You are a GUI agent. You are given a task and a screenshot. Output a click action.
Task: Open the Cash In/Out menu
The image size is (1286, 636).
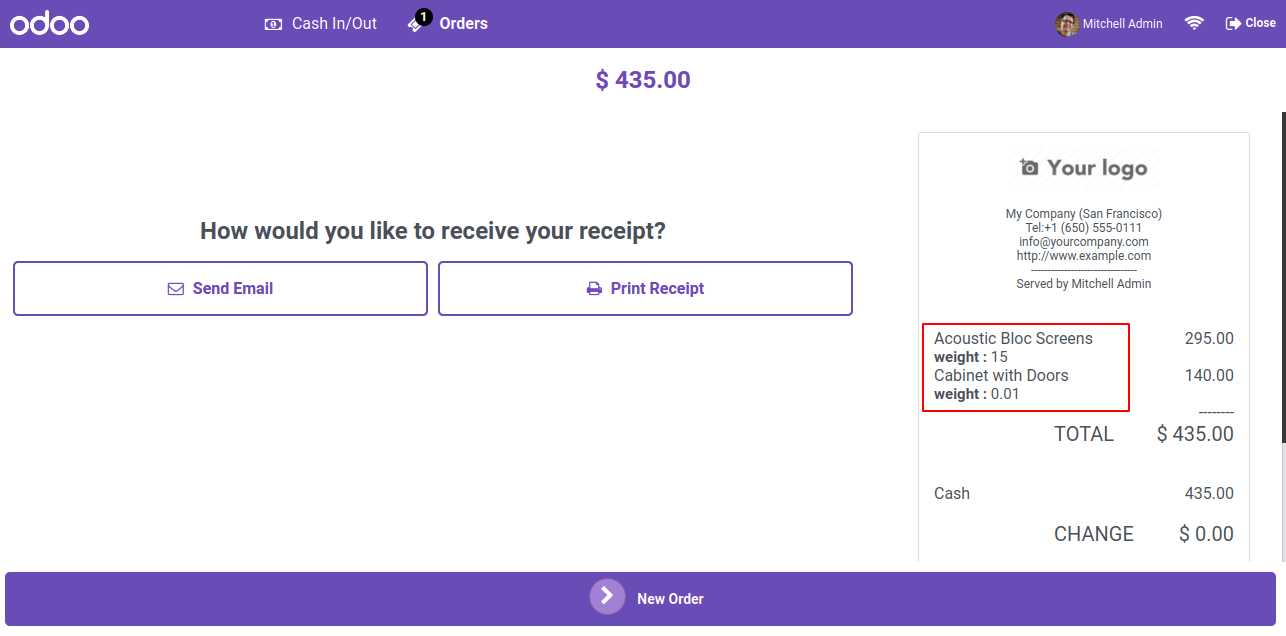click(321, 23)
